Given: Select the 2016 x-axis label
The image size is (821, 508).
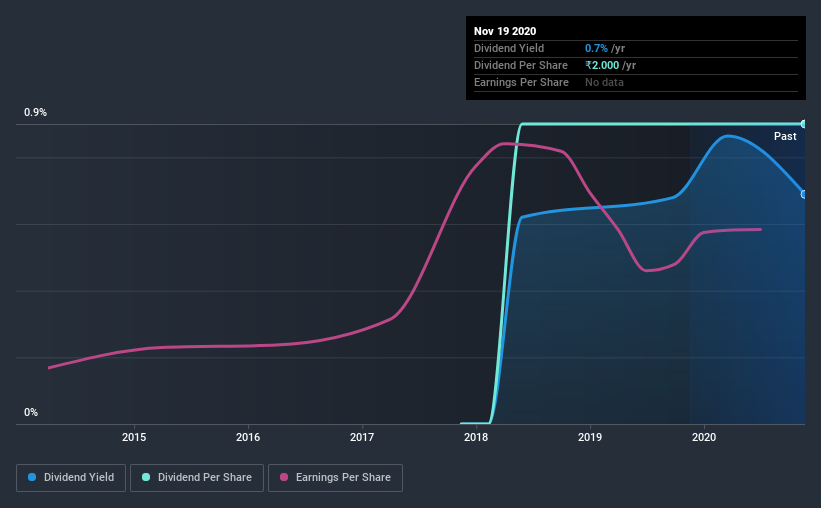Looking at the screenshot, I should click(x=248, y=437).
